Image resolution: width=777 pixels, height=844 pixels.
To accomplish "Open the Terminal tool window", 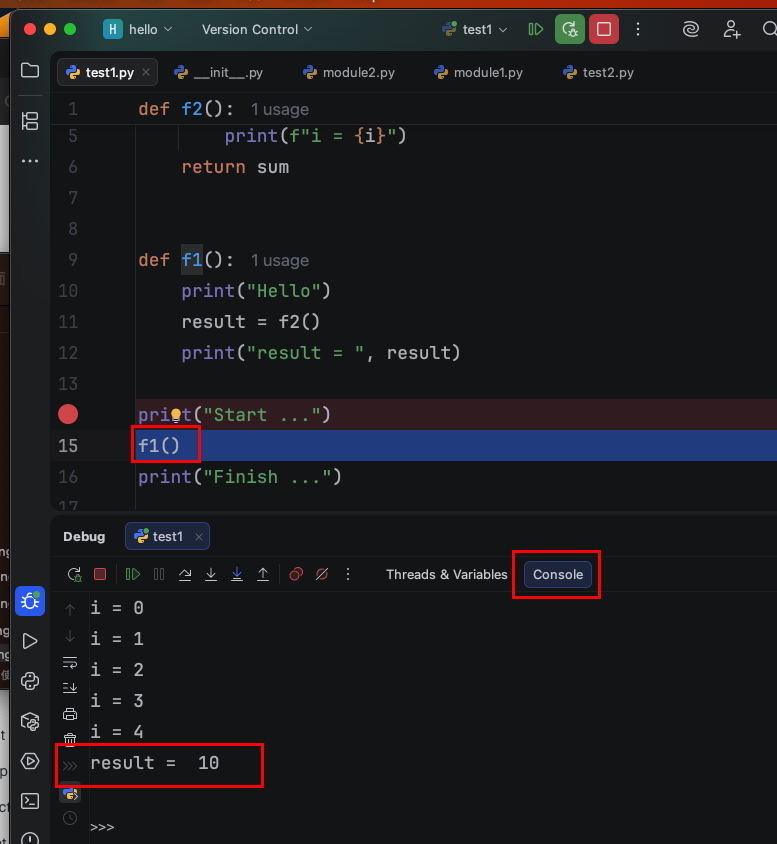I will (30, 801).
